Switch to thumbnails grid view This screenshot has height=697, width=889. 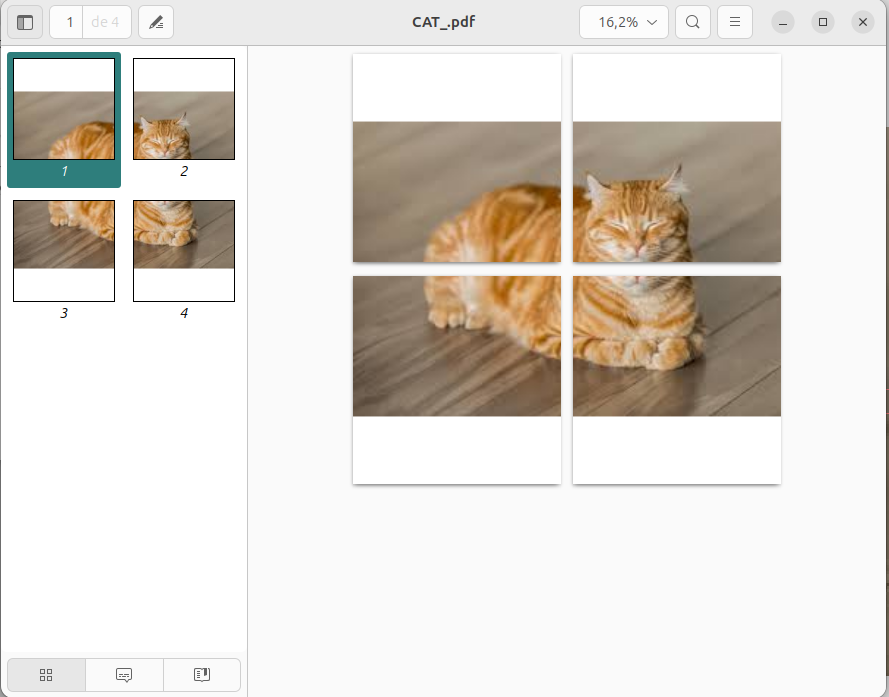coord(46,674)
